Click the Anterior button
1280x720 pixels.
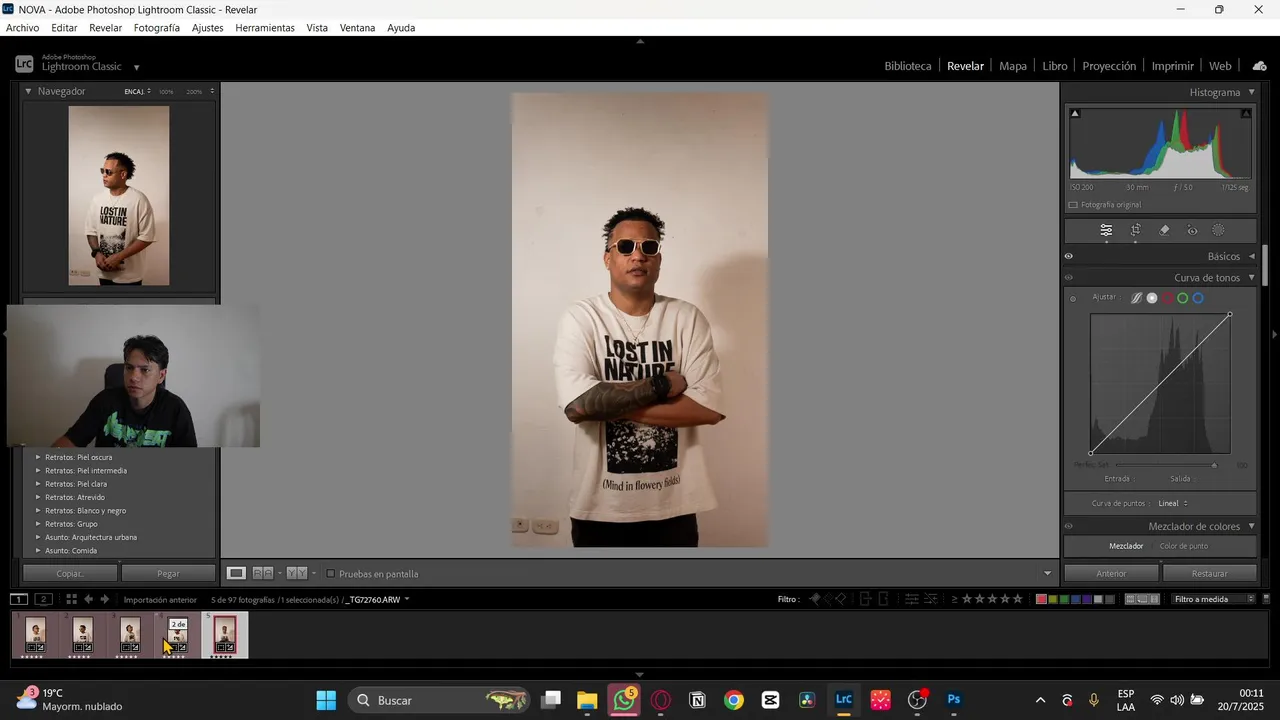1111,573
